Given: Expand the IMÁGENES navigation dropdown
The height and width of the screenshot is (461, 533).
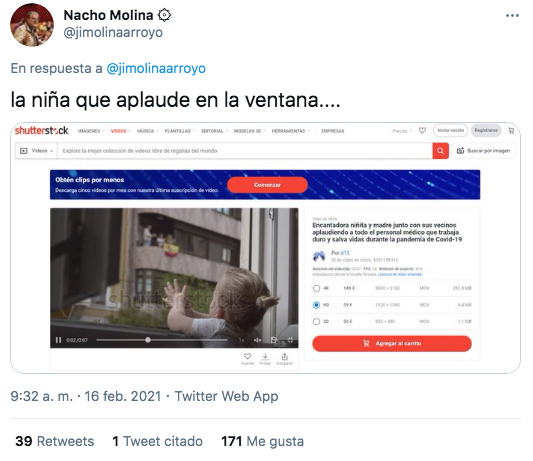Looking at the screenshot, I should click(x=91, y=131).
